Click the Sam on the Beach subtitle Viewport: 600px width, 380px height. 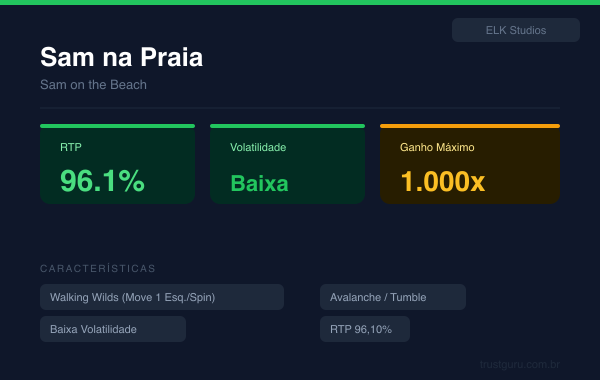point(93,85)
